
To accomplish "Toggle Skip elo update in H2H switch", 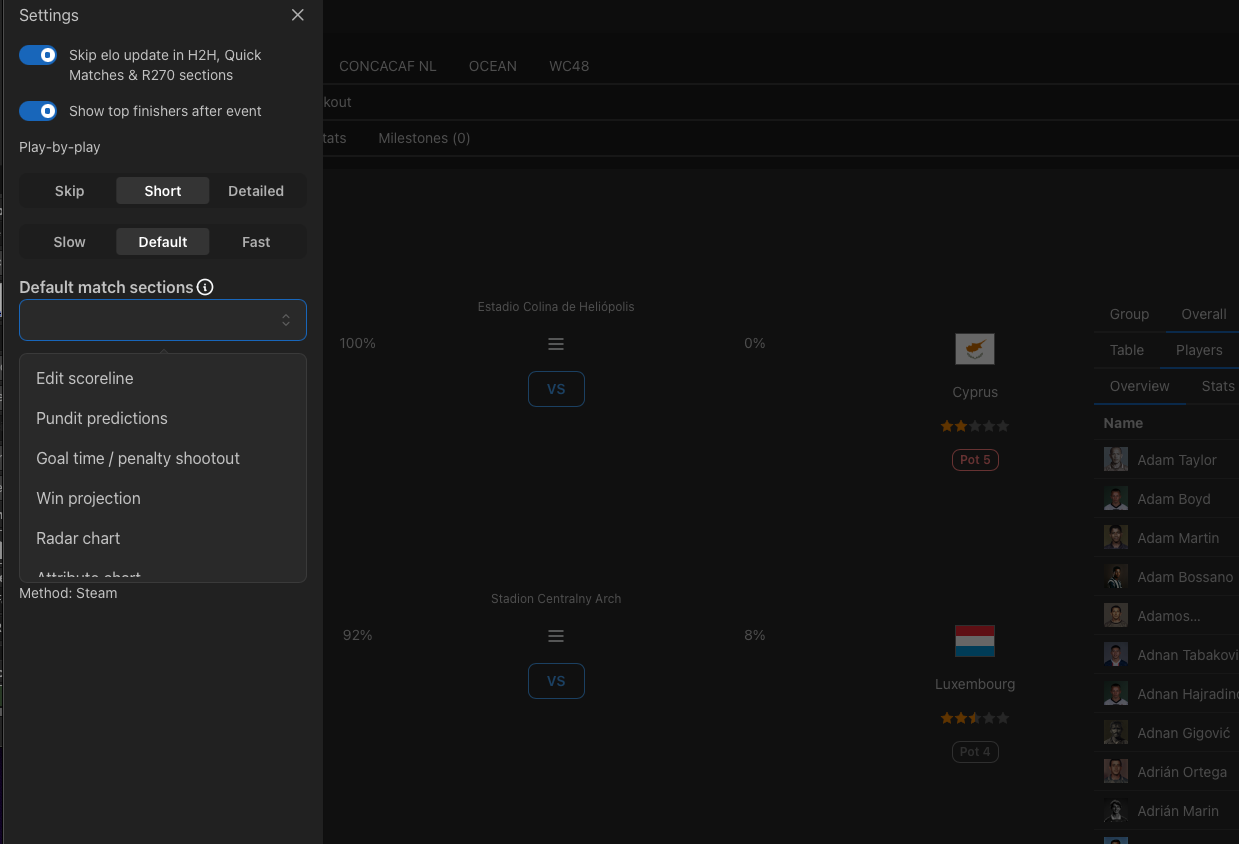I will tap(38, 55).
